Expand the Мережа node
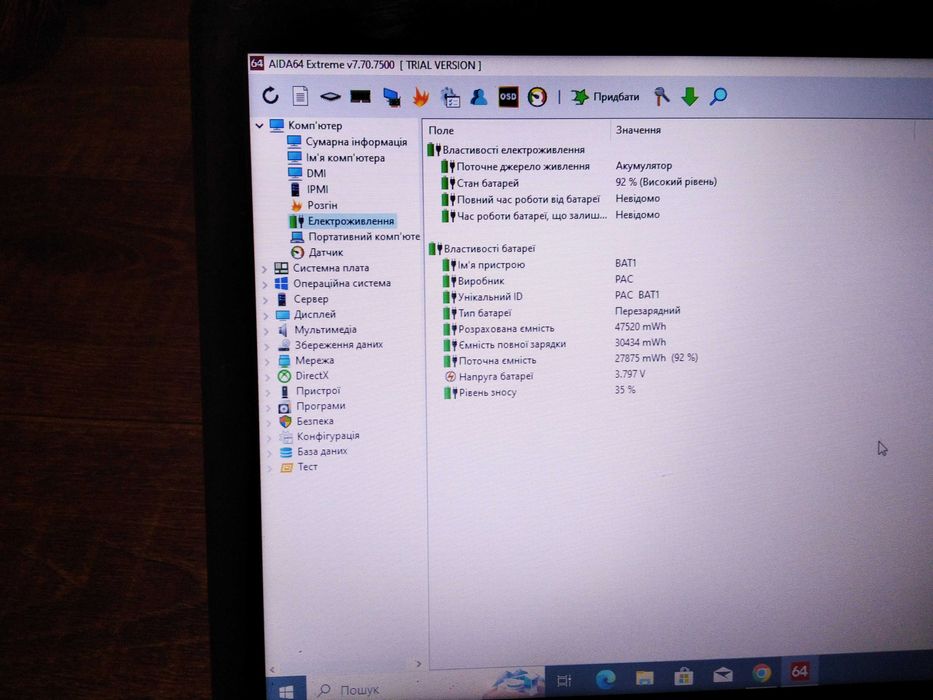 click(267, 361)
